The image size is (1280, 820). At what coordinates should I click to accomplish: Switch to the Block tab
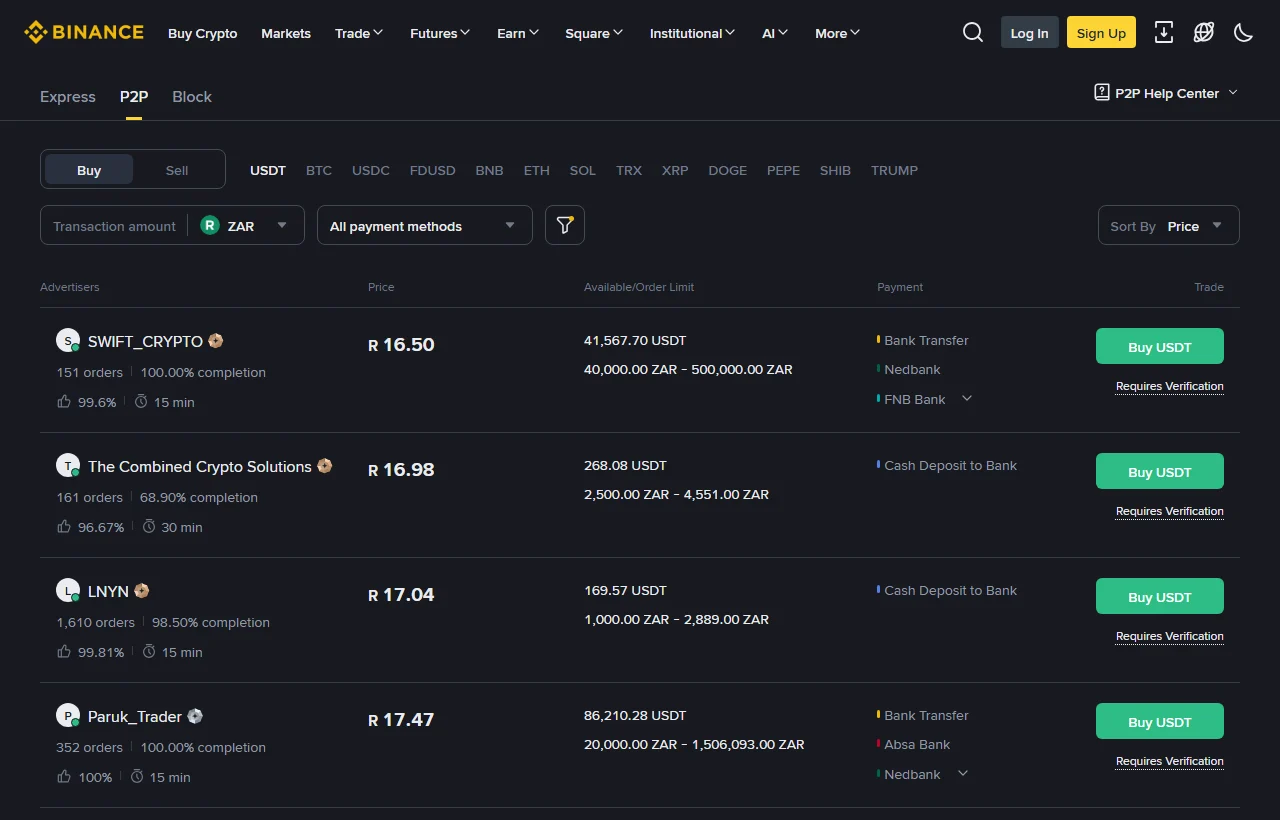point(192,96)
